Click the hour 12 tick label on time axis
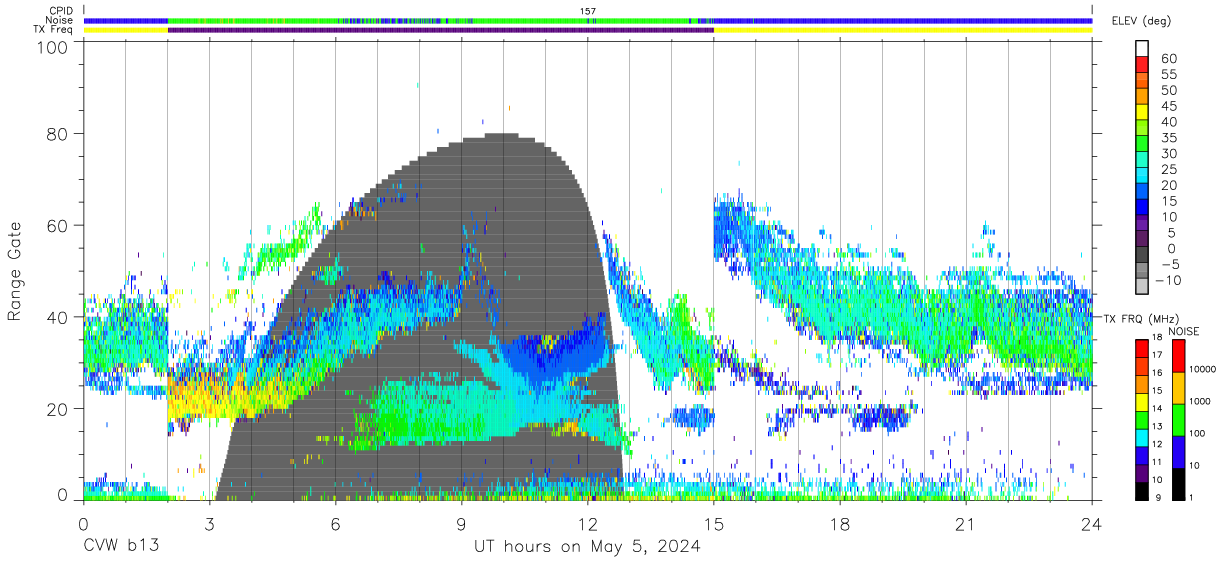 click(x=587, y=525)
